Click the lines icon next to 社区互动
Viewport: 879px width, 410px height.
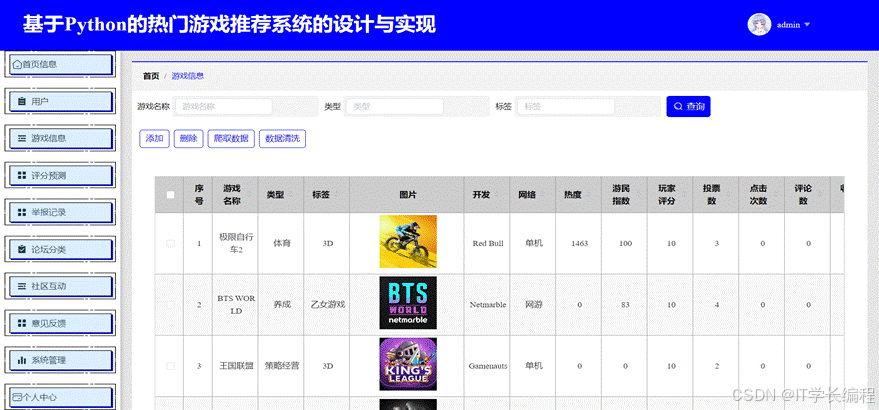tap(22, 286)
